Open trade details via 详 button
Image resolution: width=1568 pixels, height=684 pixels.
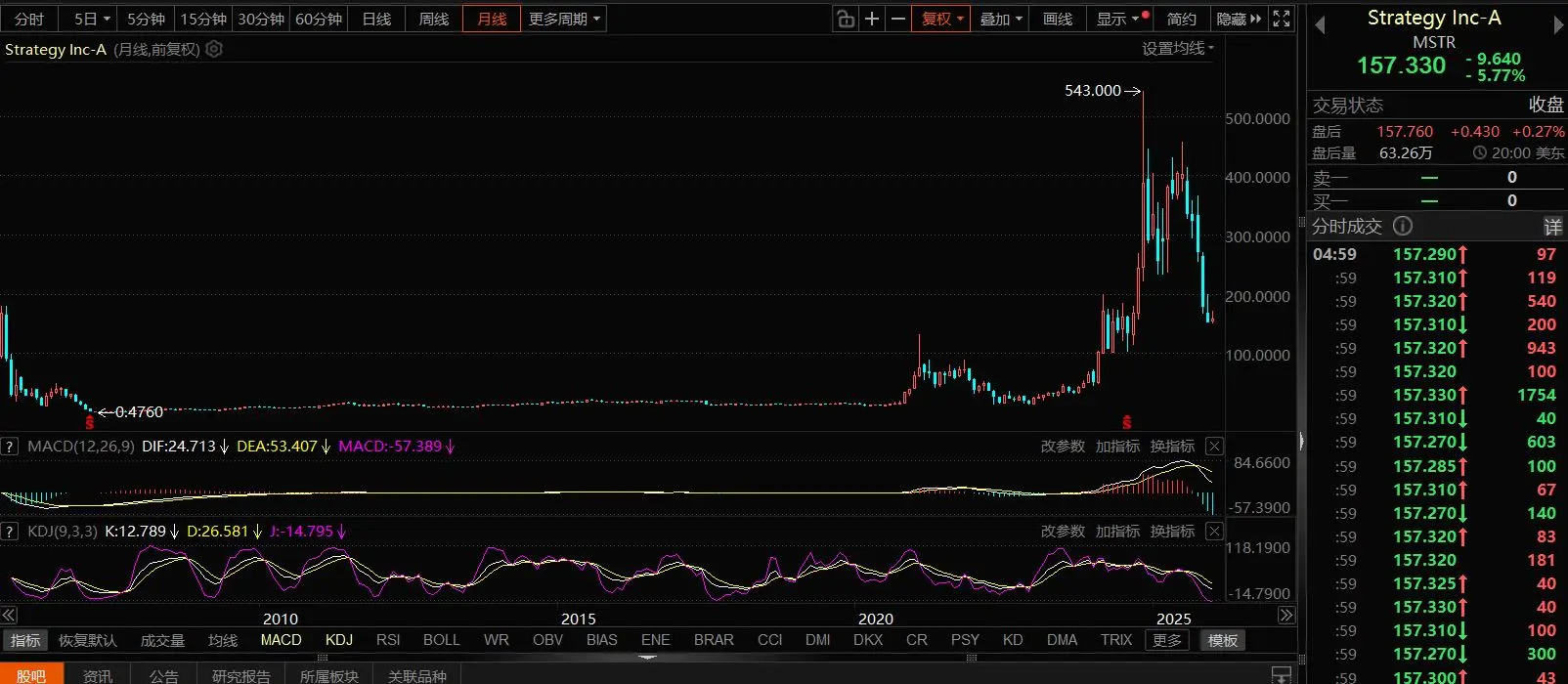(1552, 227)
